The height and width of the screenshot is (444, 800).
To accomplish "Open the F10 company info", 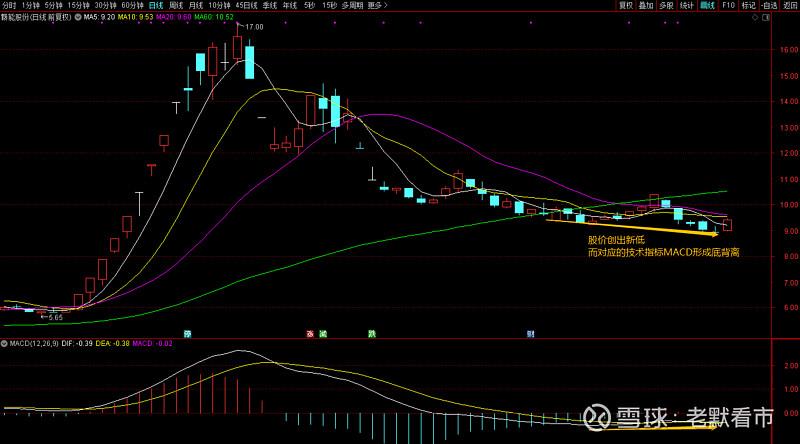I will [728, 5].
